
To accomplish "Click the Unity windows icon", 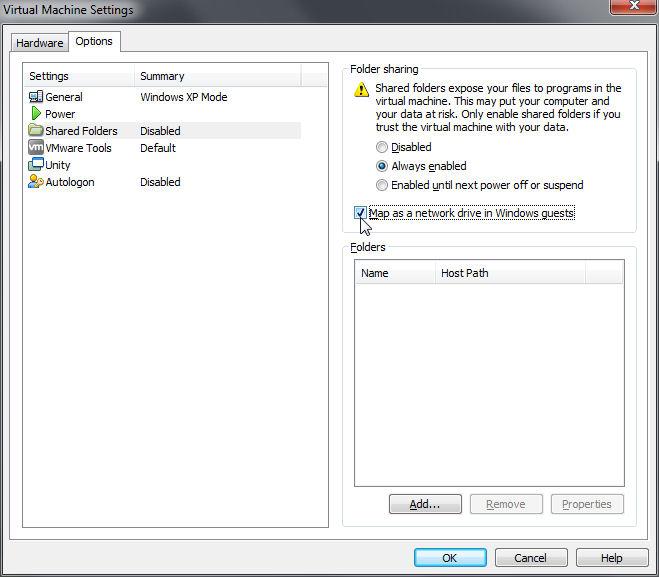I will [x=36, y=165].
